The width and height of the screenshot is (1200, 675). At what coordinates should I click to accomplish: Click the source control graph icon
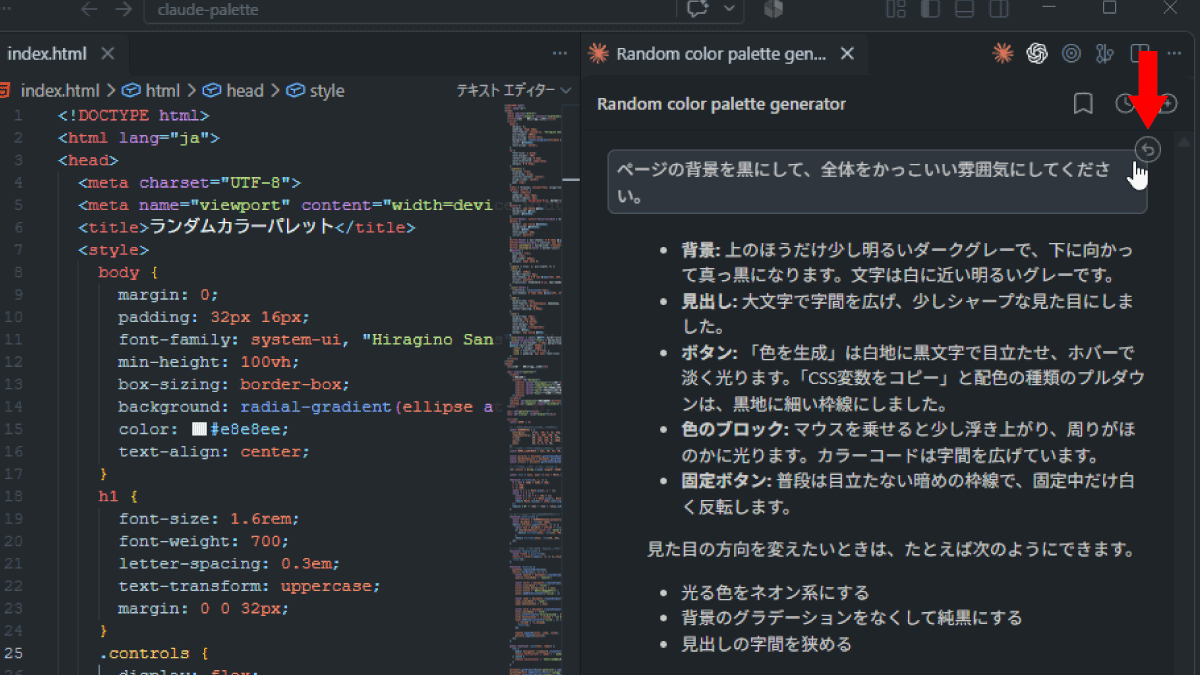click(x=1104, y=53)
